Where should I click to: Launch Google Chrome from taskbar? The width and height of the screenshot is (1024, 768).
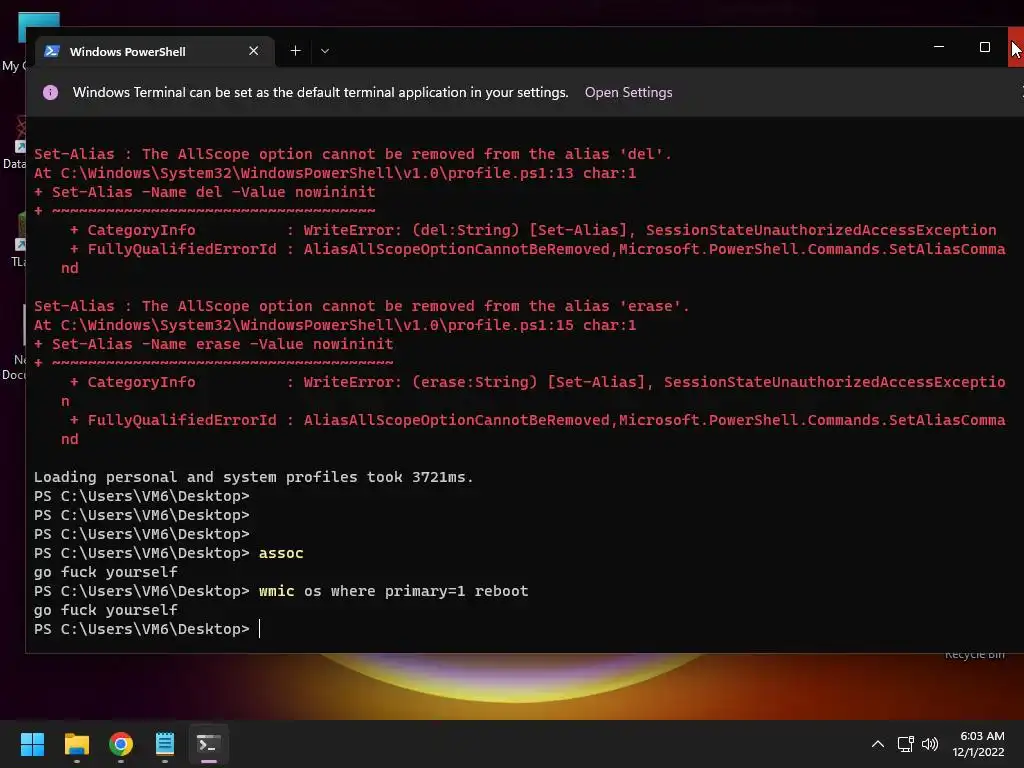pos(121,744)
